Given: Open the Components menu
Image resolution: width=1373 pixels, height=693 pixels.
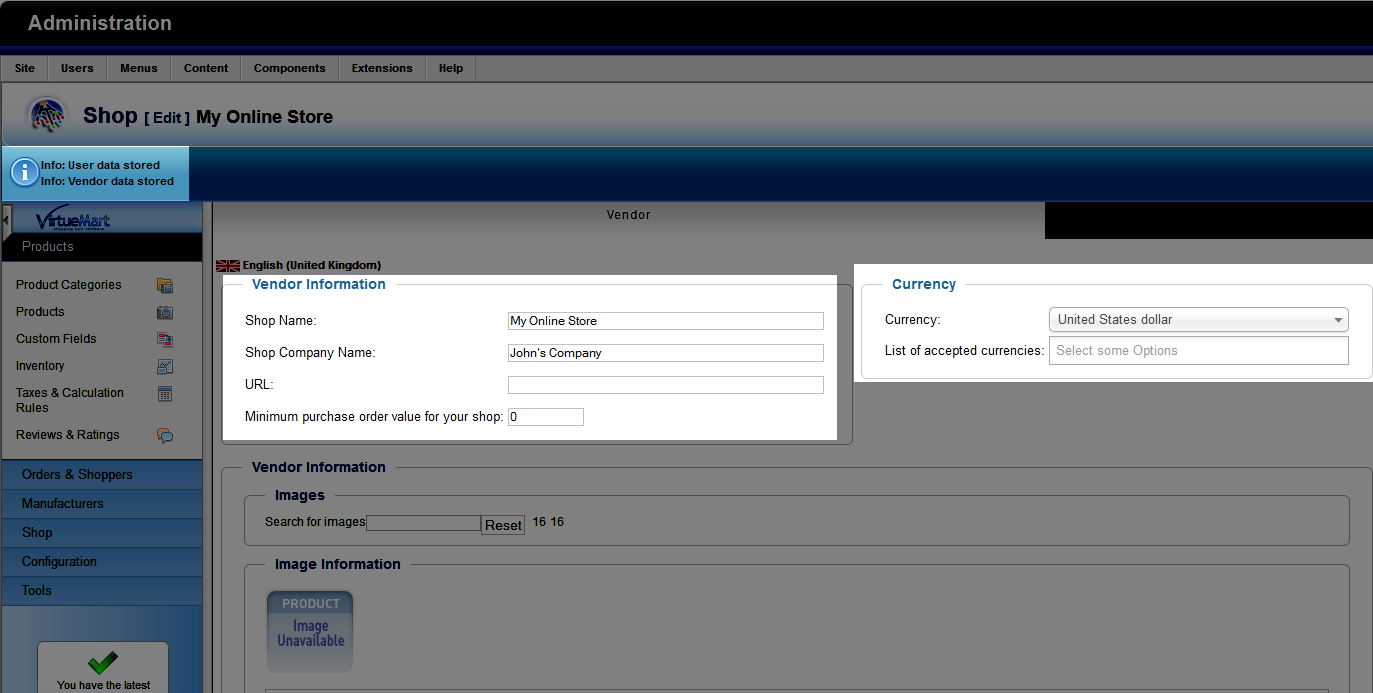Looking at the screenshot, I should (x=289, y=68).
